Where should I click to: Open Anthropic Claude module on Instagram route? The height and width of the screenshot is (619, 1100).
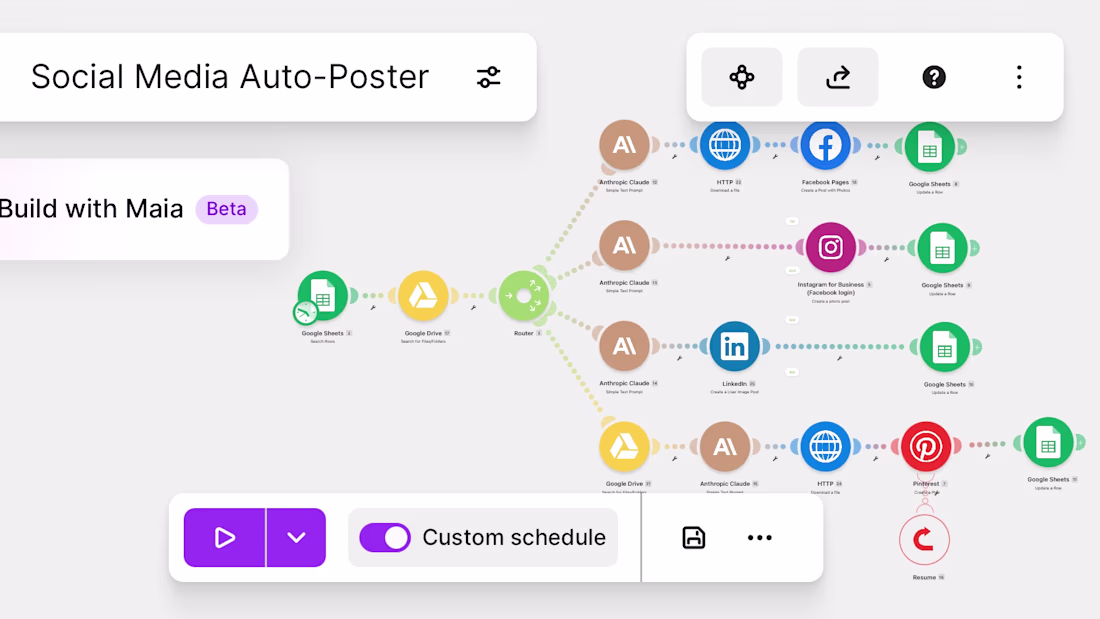624,246
